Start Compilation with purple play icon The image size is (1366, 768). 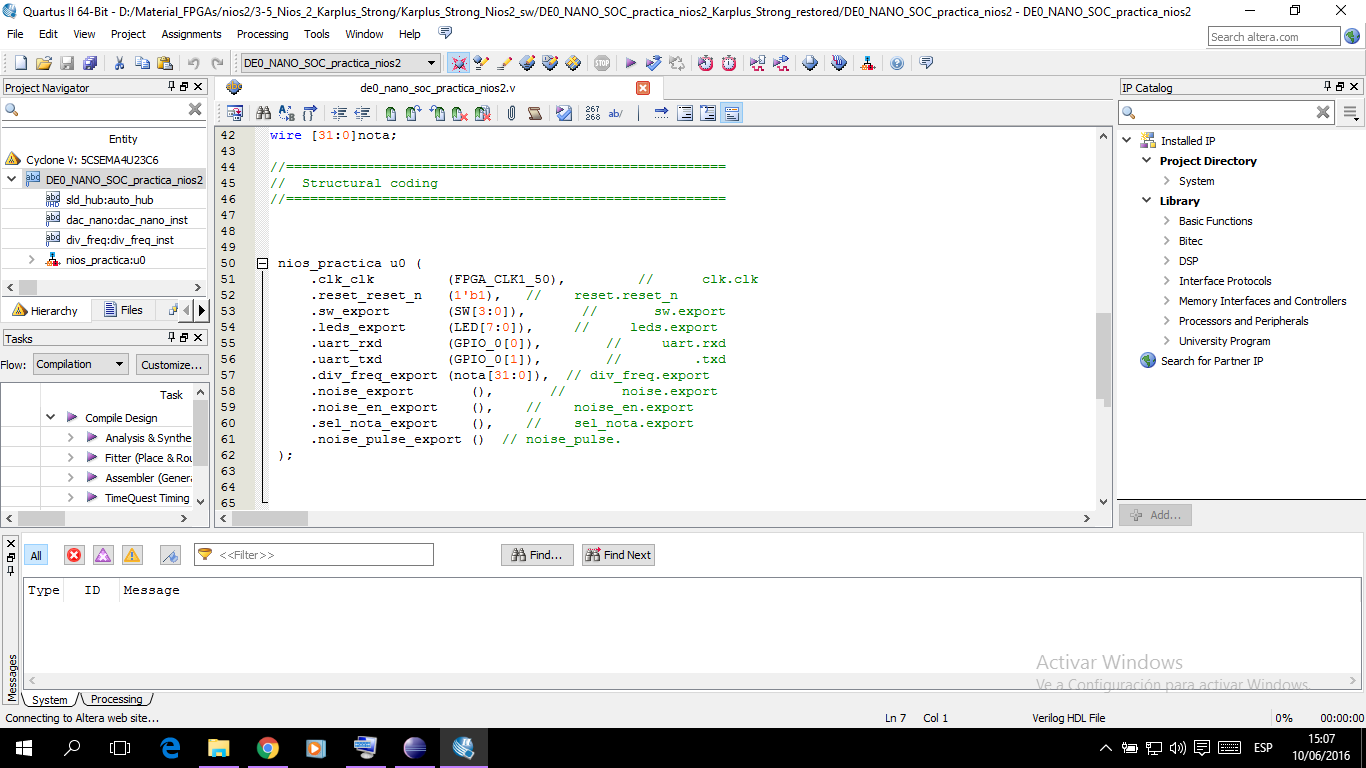(631, 63)
